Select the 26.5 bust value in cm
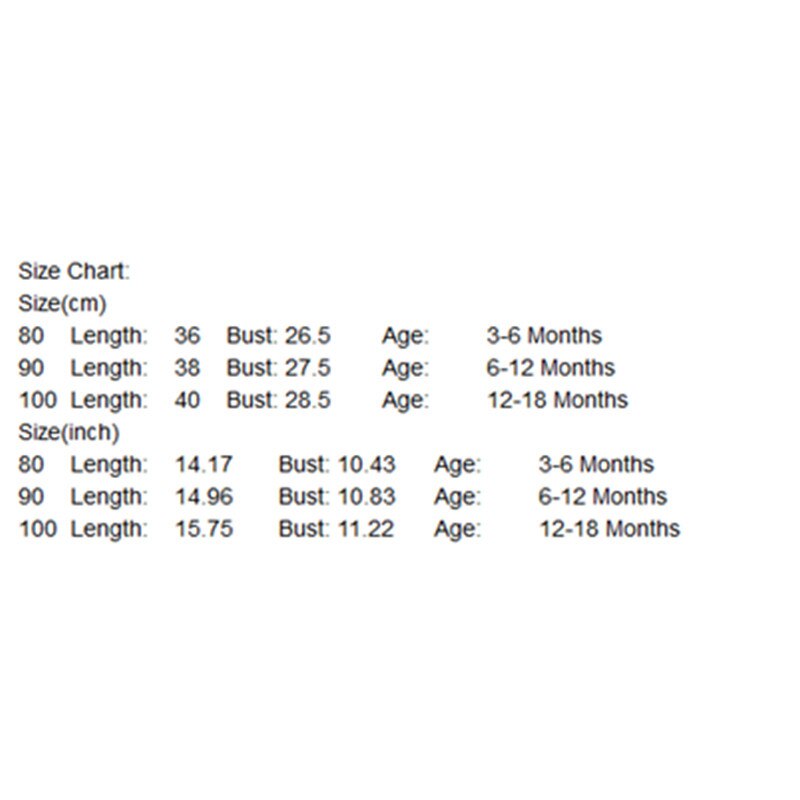The height and width of the screenshot is (800, 800). coord(308,336)
